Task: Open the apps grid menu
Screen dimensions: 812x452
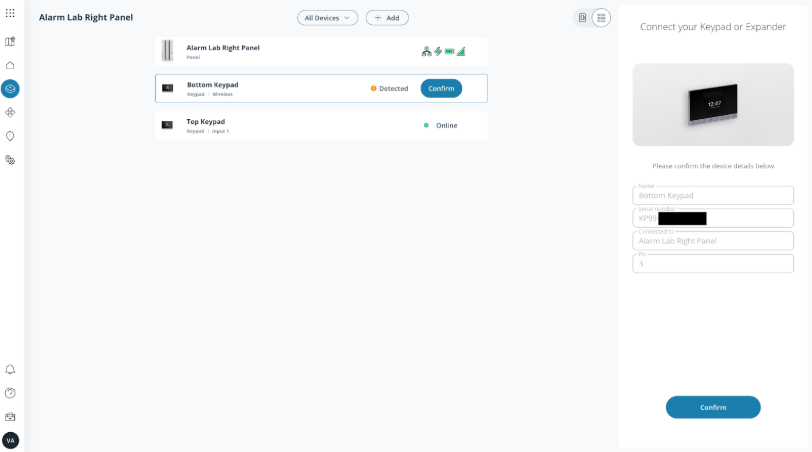Action: pyautogui.click(x=10, y=13)
